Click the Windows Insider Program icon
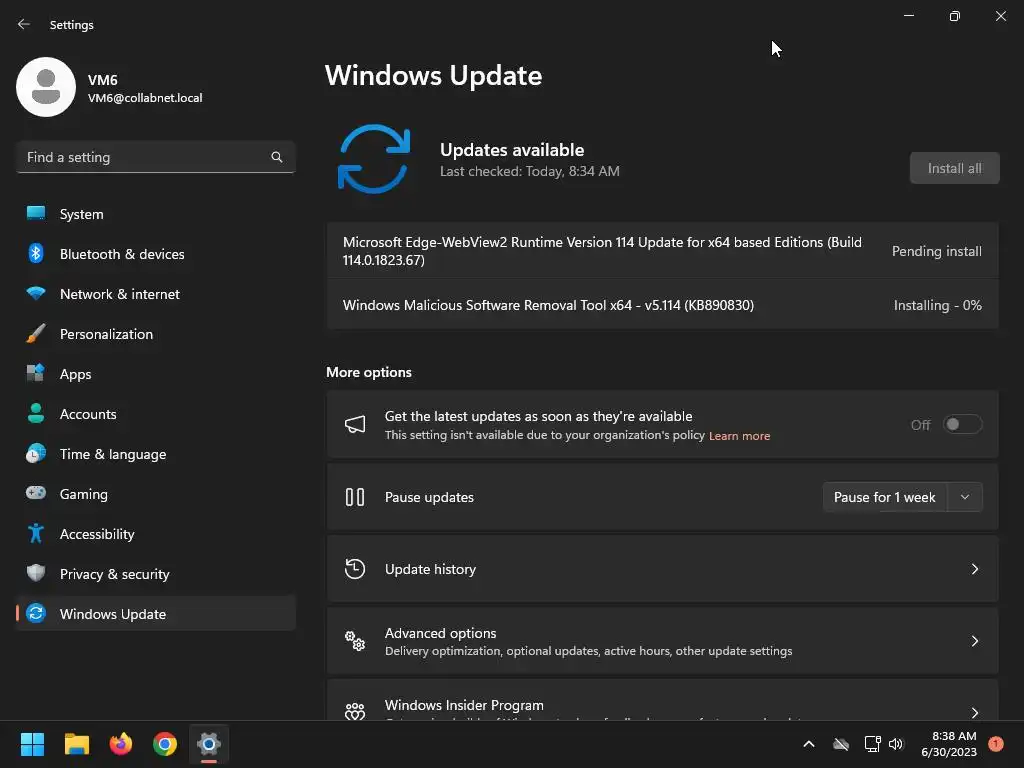1024x768 pixels. click(x=355, y=711)
